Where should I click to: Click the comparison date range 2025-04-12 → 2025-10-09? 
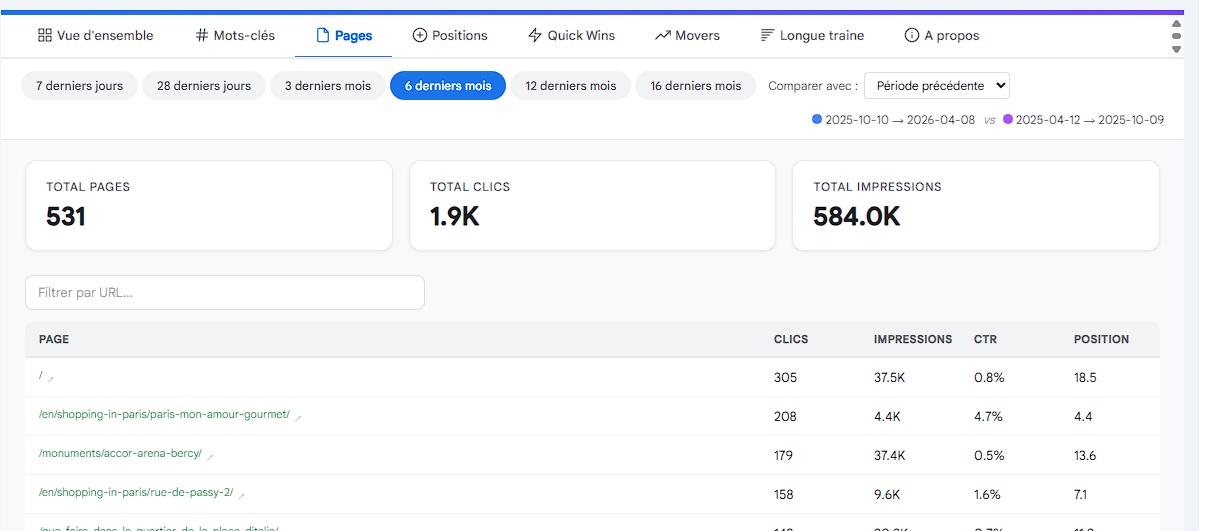pos(1089,119)
